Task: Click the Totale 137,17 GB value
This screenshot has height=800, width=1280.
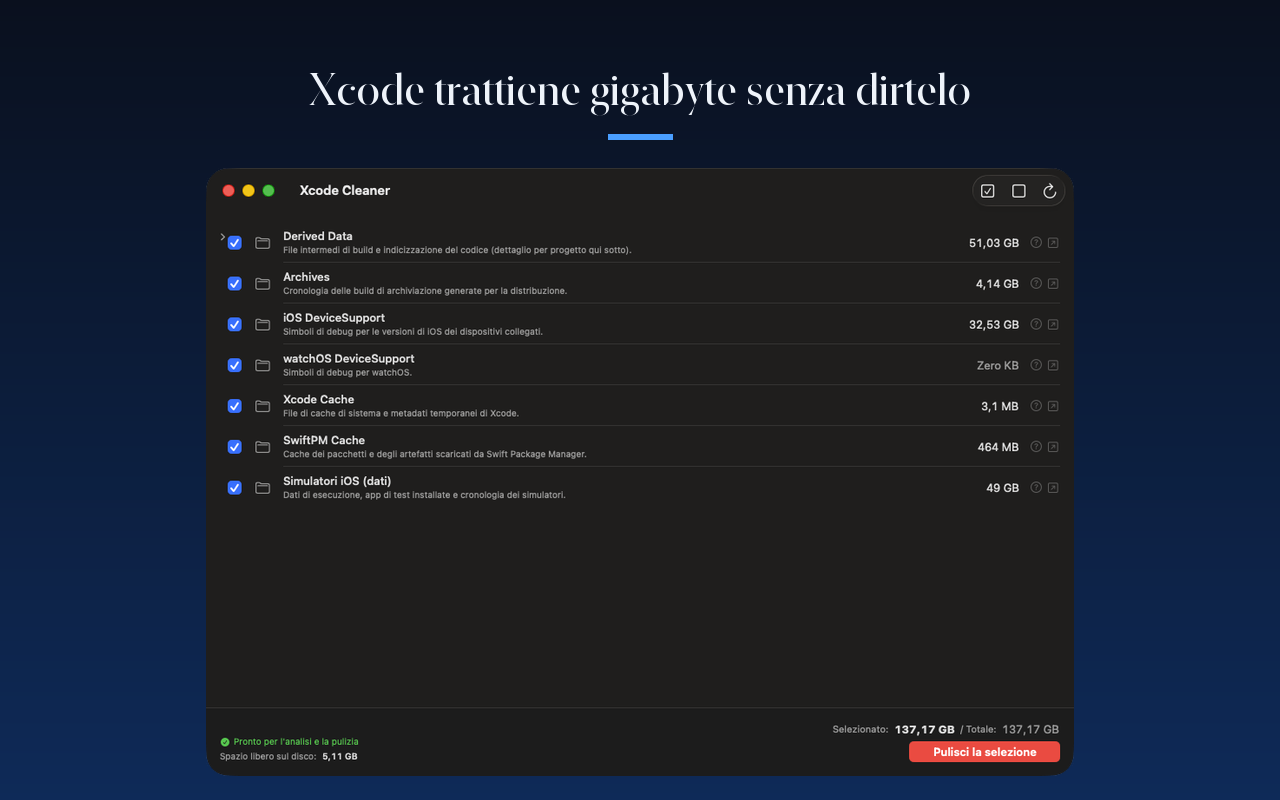Action: coord(1031,730)
